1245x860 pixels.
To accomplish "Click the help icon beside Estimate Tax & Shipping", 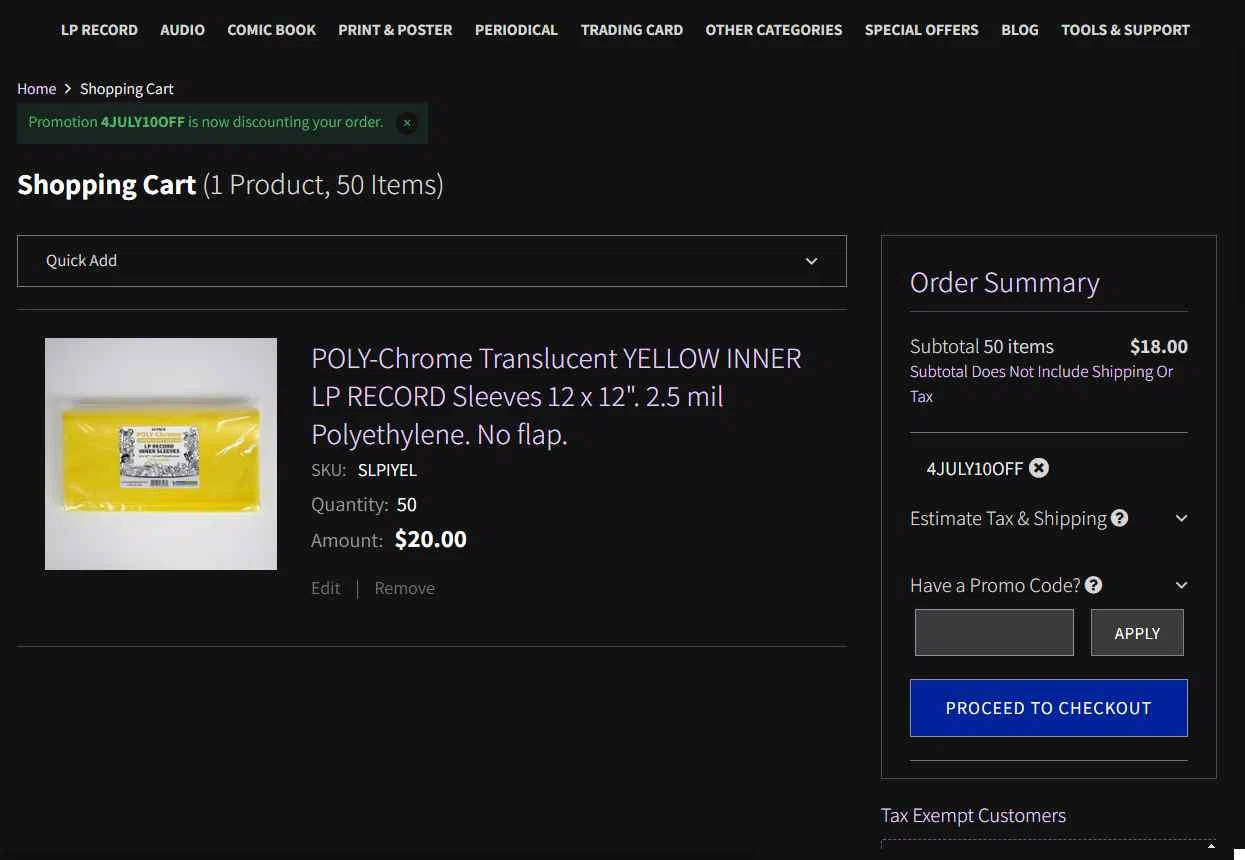I will click(x=1120, y=518).
